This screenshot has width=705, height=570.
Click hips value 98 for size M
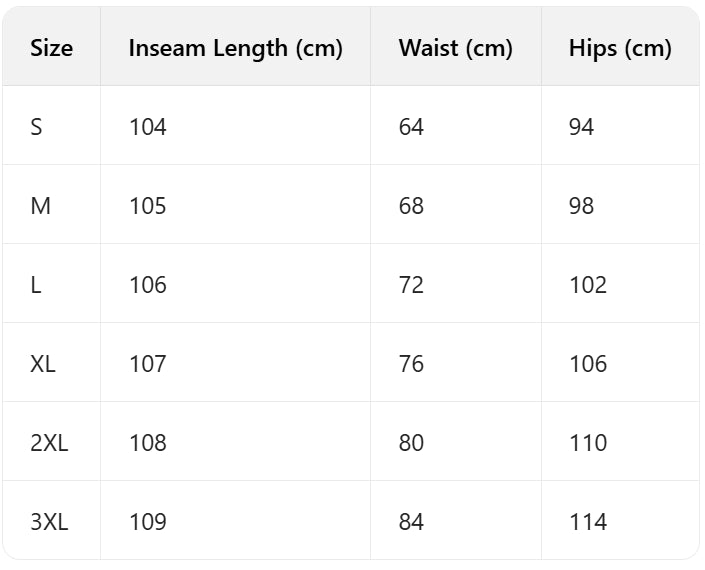click(x=581, y=206)
